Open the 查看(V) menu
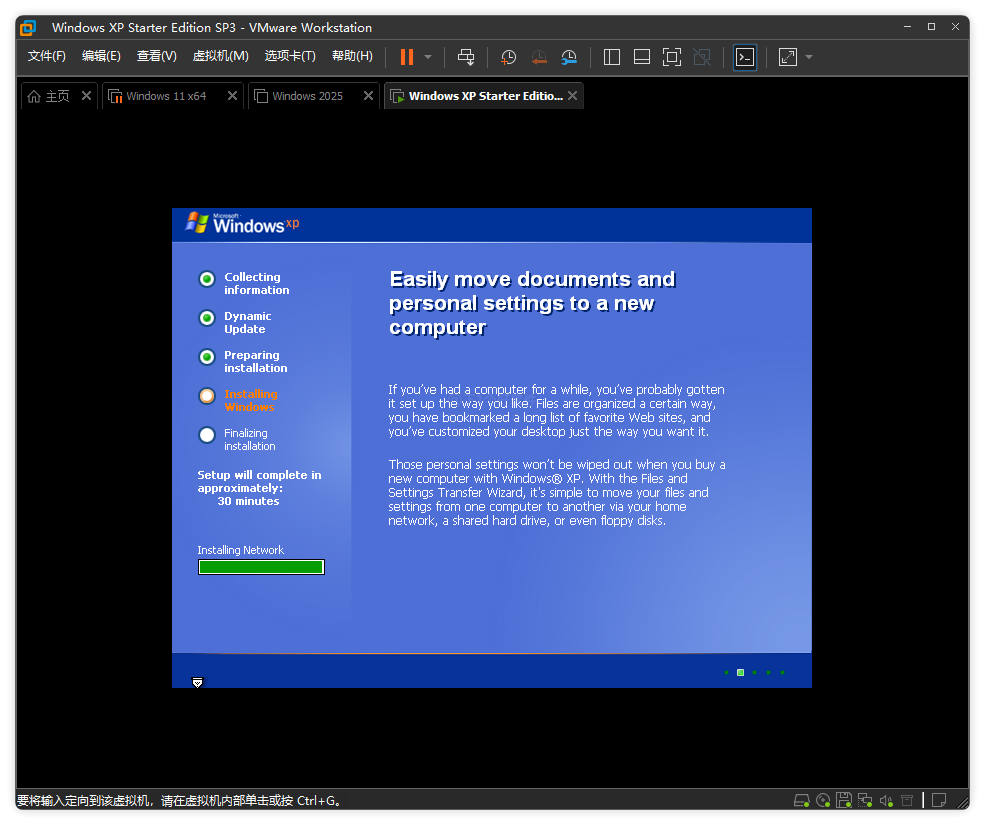Screen dimensions: 985x825 156,56
